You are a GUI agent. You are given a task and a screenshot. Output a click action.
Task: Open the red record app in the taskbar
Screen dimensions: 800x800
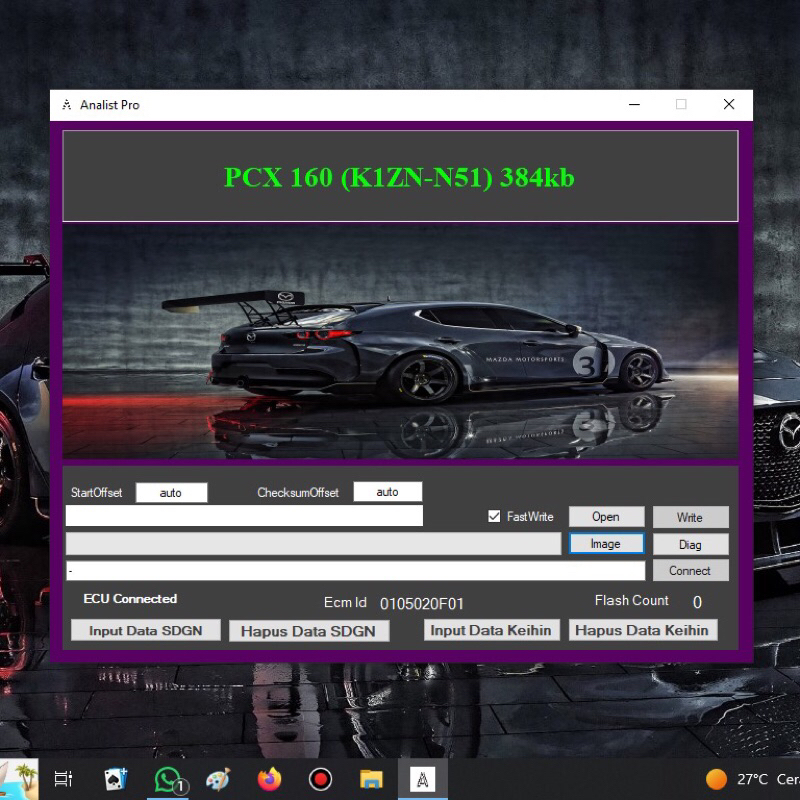tap(320, 779)
